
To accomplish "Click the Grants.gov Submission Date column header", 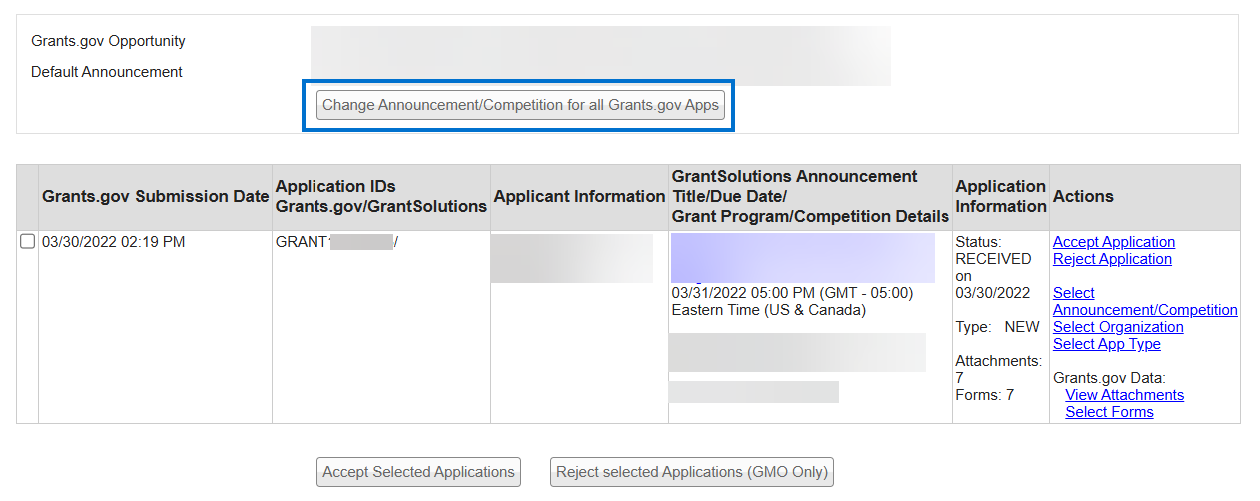I will (x=155, y=197).
